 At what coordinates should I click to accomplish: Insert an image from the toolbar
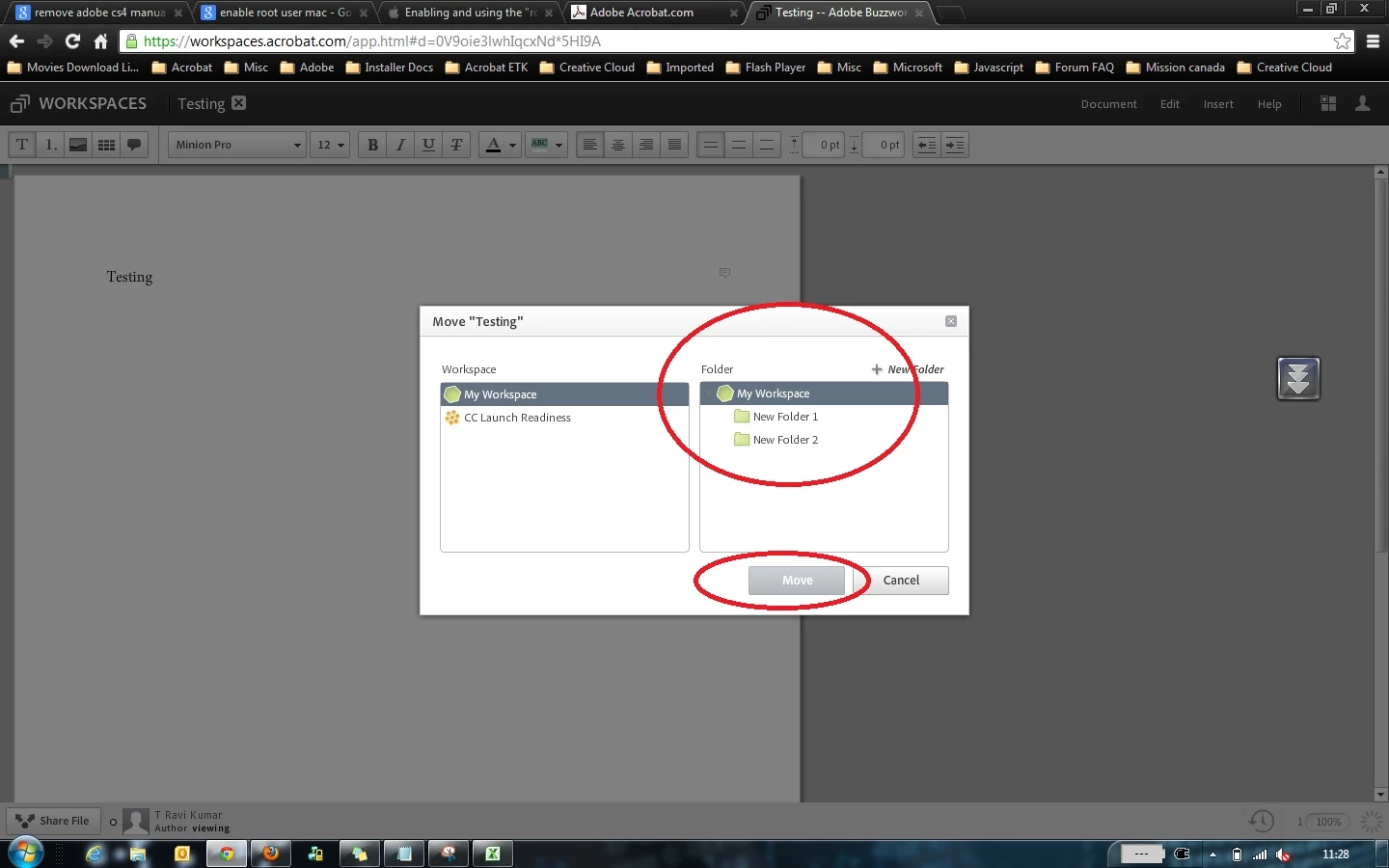(78, 145)
